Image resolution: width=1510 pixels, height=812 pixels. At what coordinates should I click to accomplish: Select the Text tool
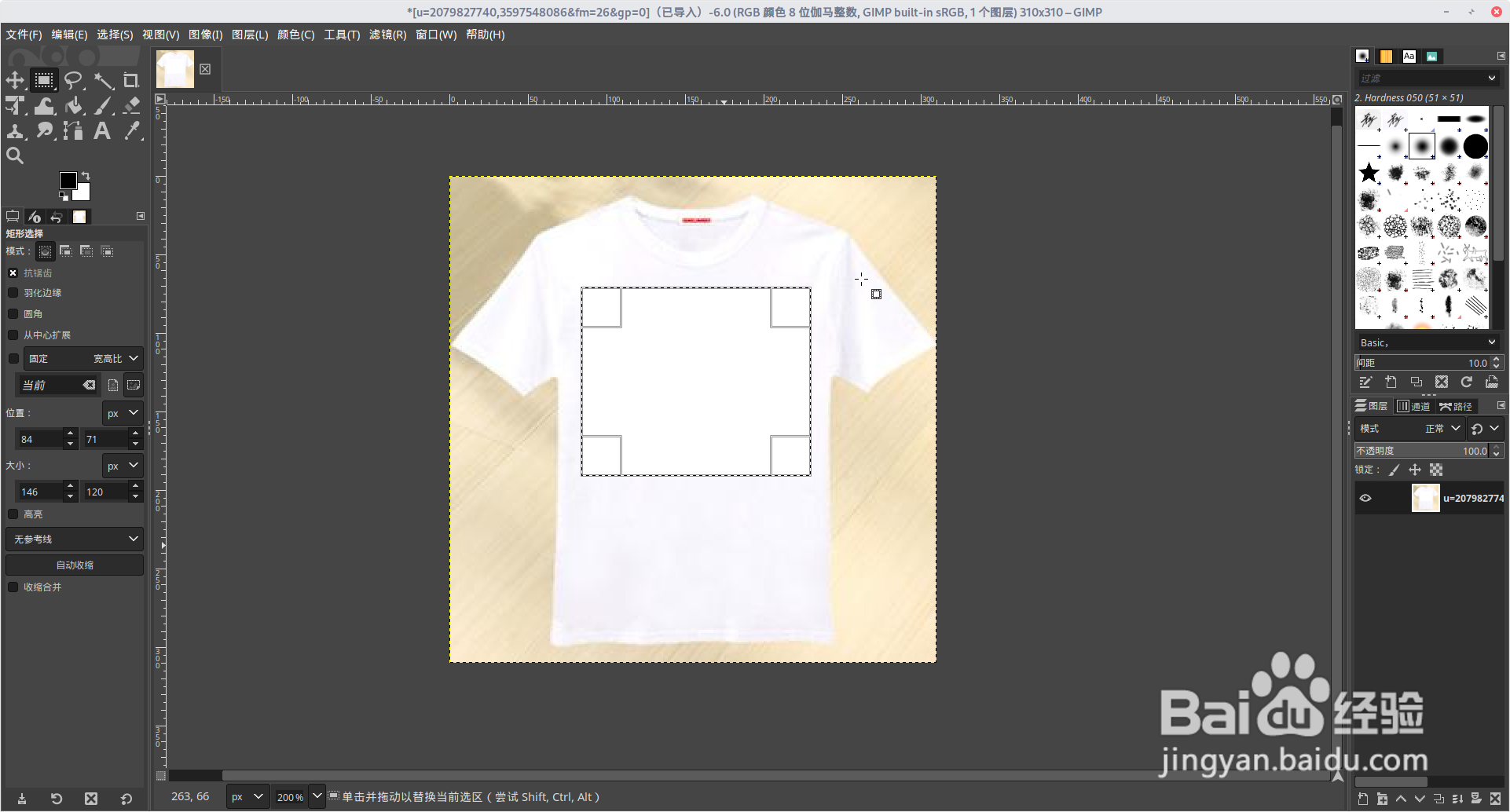(103, 130)
